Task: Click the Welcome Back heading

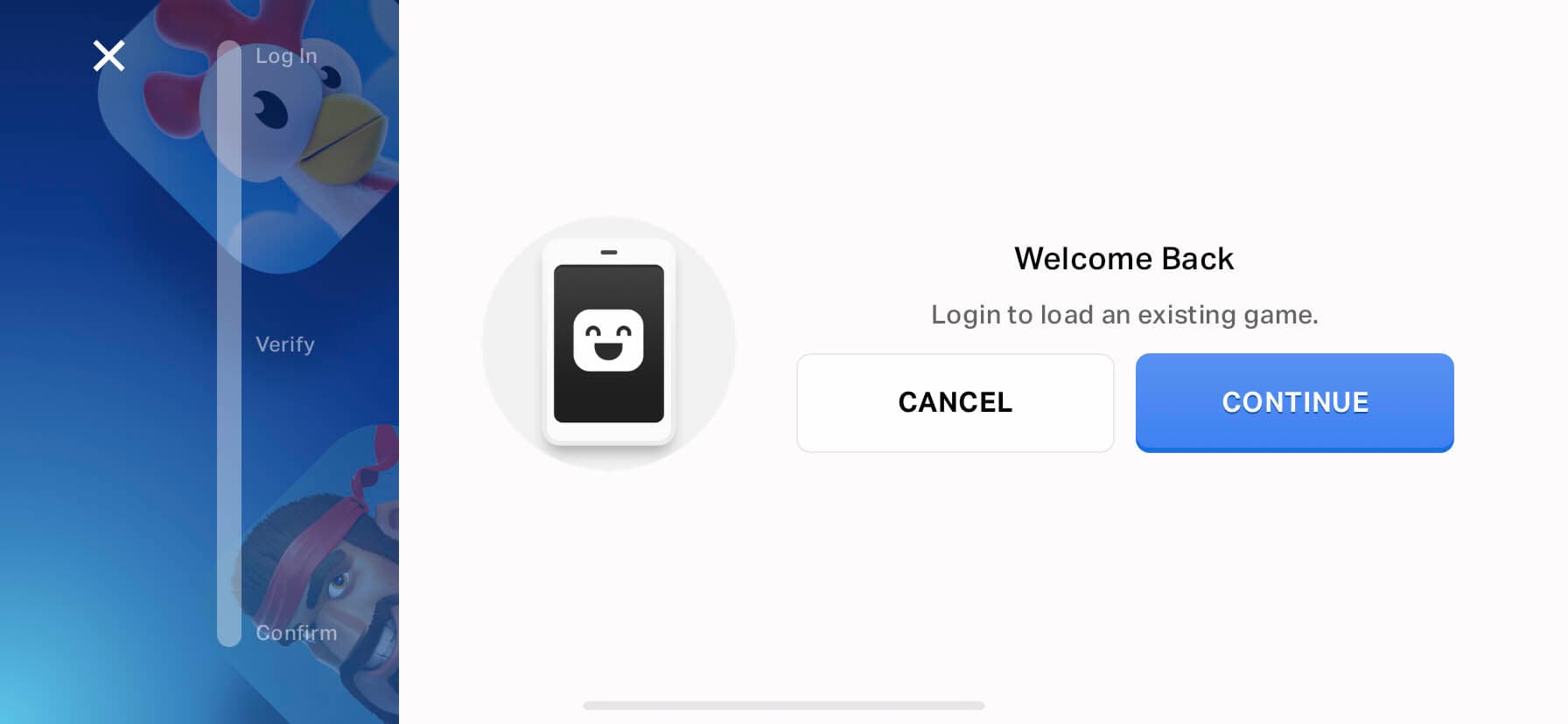Action: click(x=1124, y=259)
